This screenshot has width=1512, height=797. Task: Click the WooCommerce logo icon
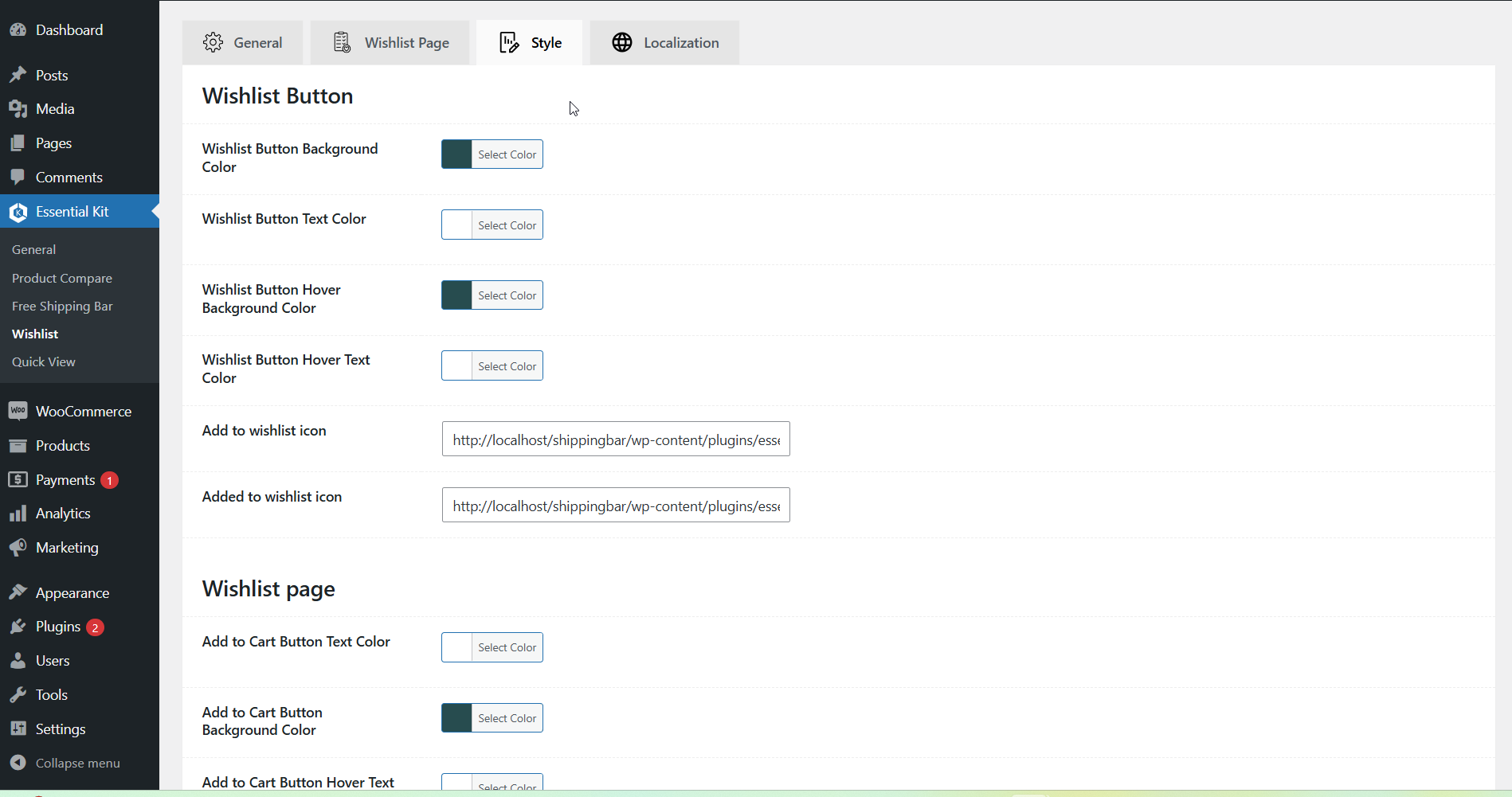click(x=18, y=411)
